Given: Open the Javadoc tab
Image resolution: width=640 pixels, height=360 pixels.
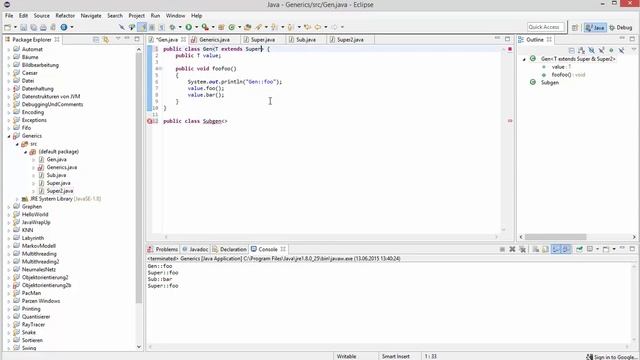Looking at the screenshot, I should coord(196,249).
